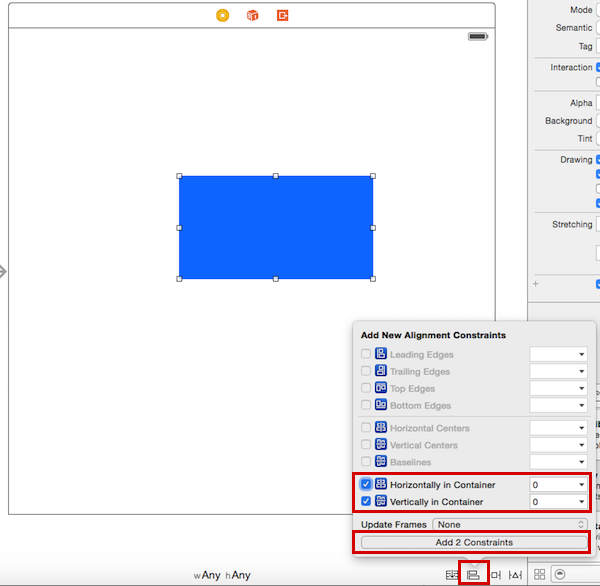
Task: Click the Horizontally in Container icon
Action: [x=381, y=484]
